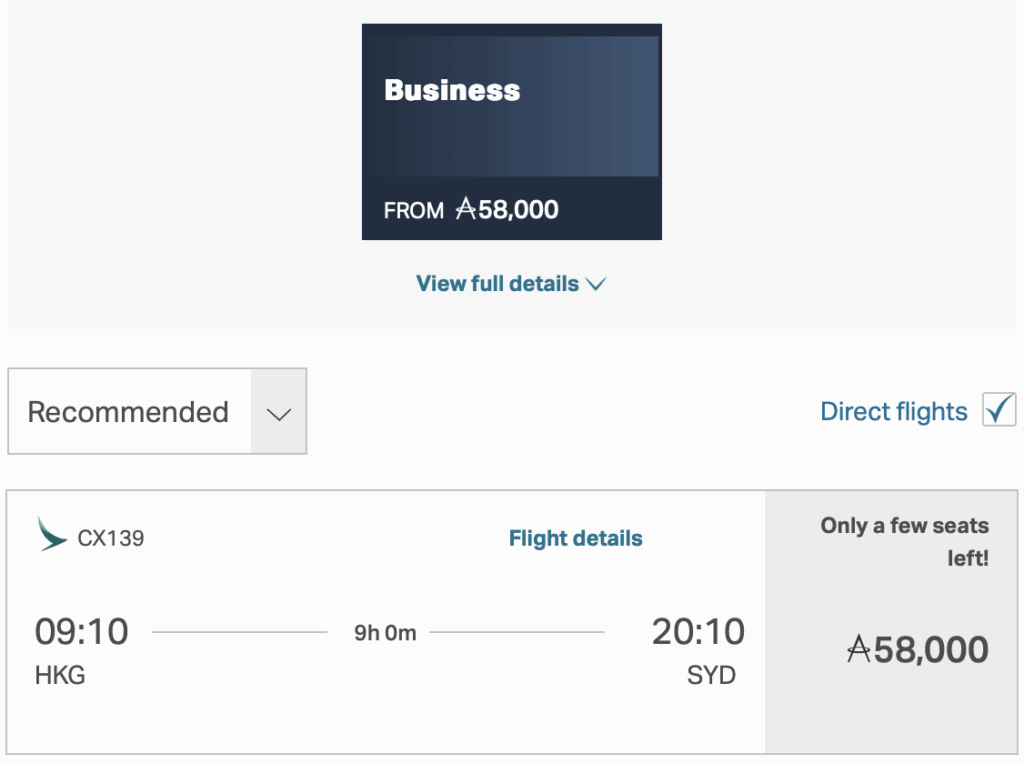Click the dropdown arrow on the Recommended selector

[278, 411]
